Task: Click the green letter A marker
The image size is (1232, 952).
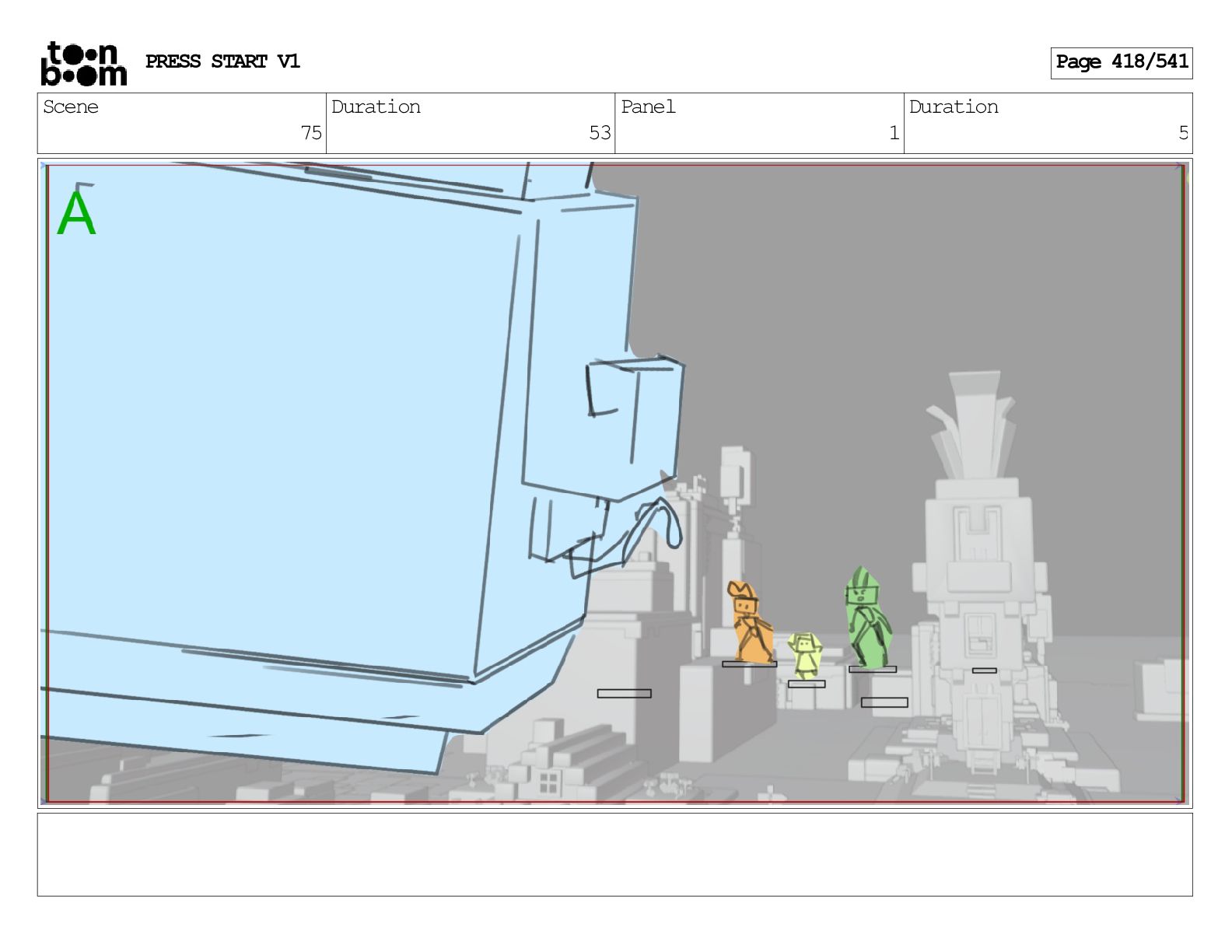Action: point(76,213)
